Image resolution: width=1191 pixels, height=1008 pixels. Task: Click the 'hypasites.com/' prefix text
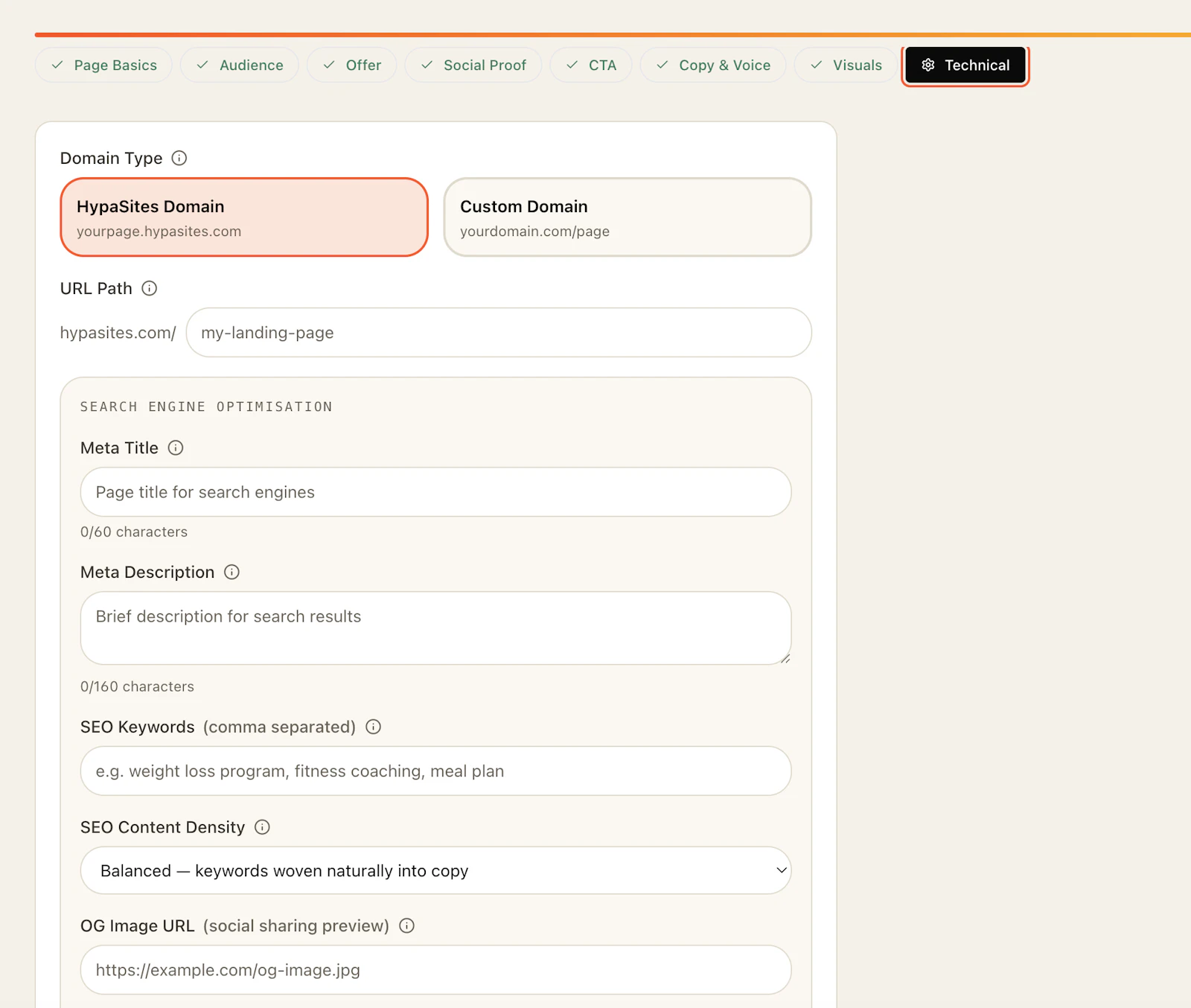pos(118,333)
